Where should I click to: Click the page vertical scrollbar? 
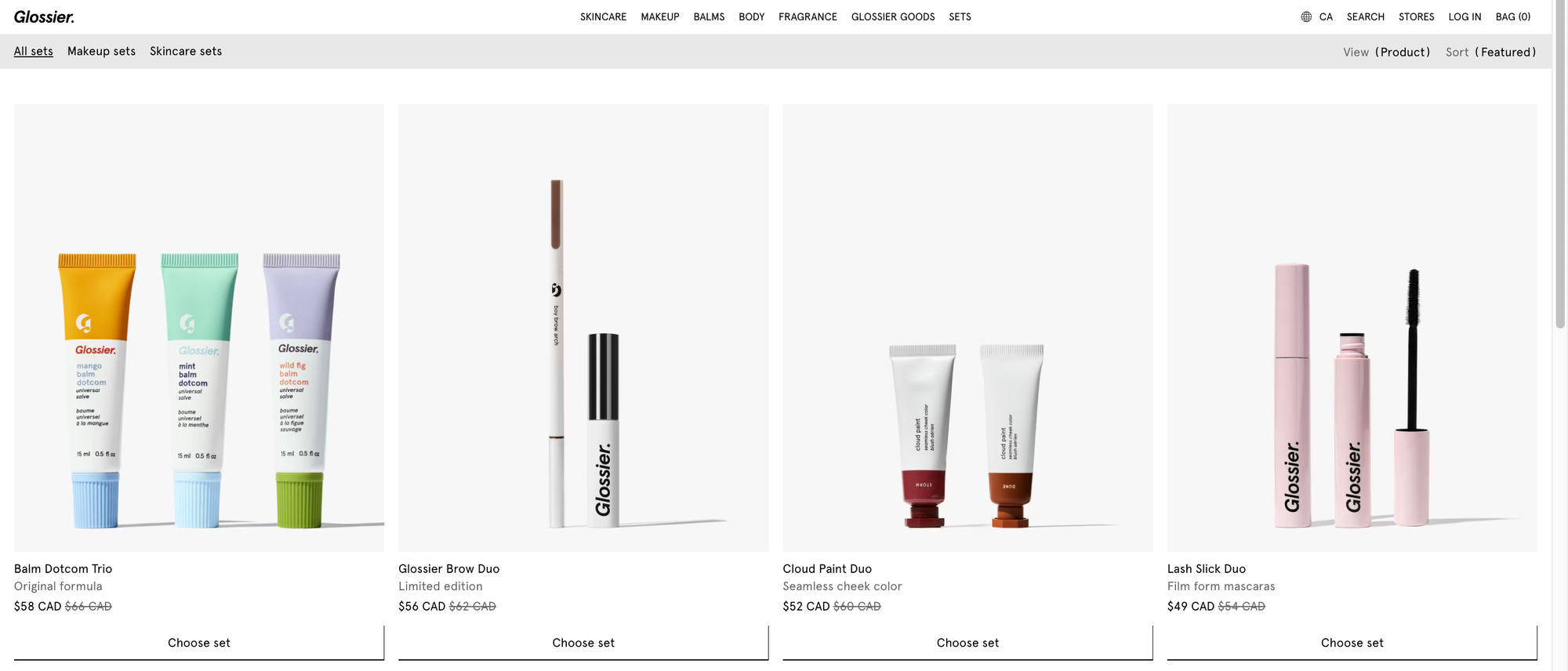click(x=1560, y=335)
